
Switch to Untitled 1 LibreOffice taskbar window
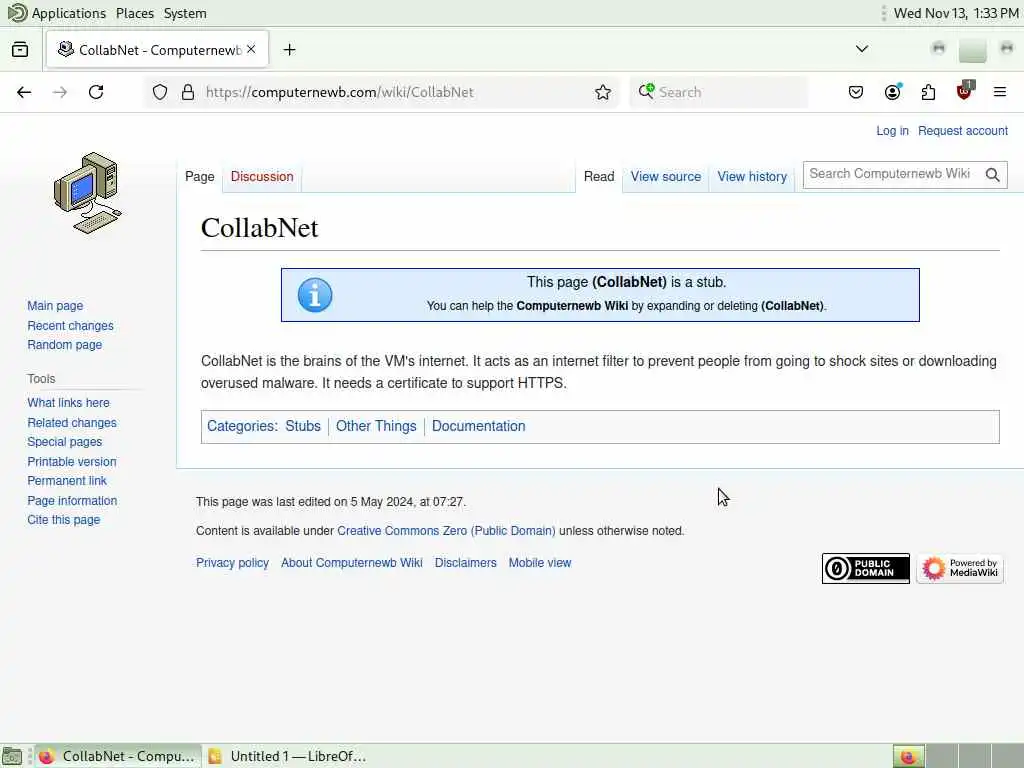point(287,756)
